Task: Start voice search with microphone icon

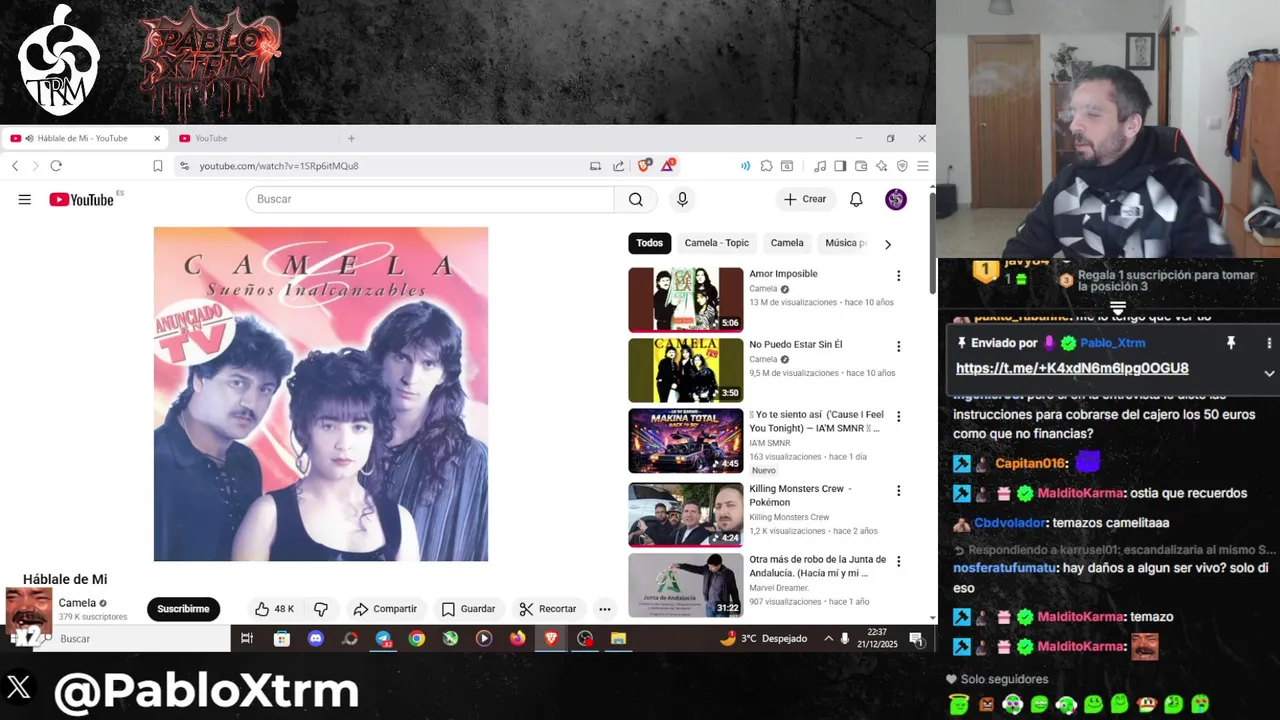Action: [x=682, y=199]
